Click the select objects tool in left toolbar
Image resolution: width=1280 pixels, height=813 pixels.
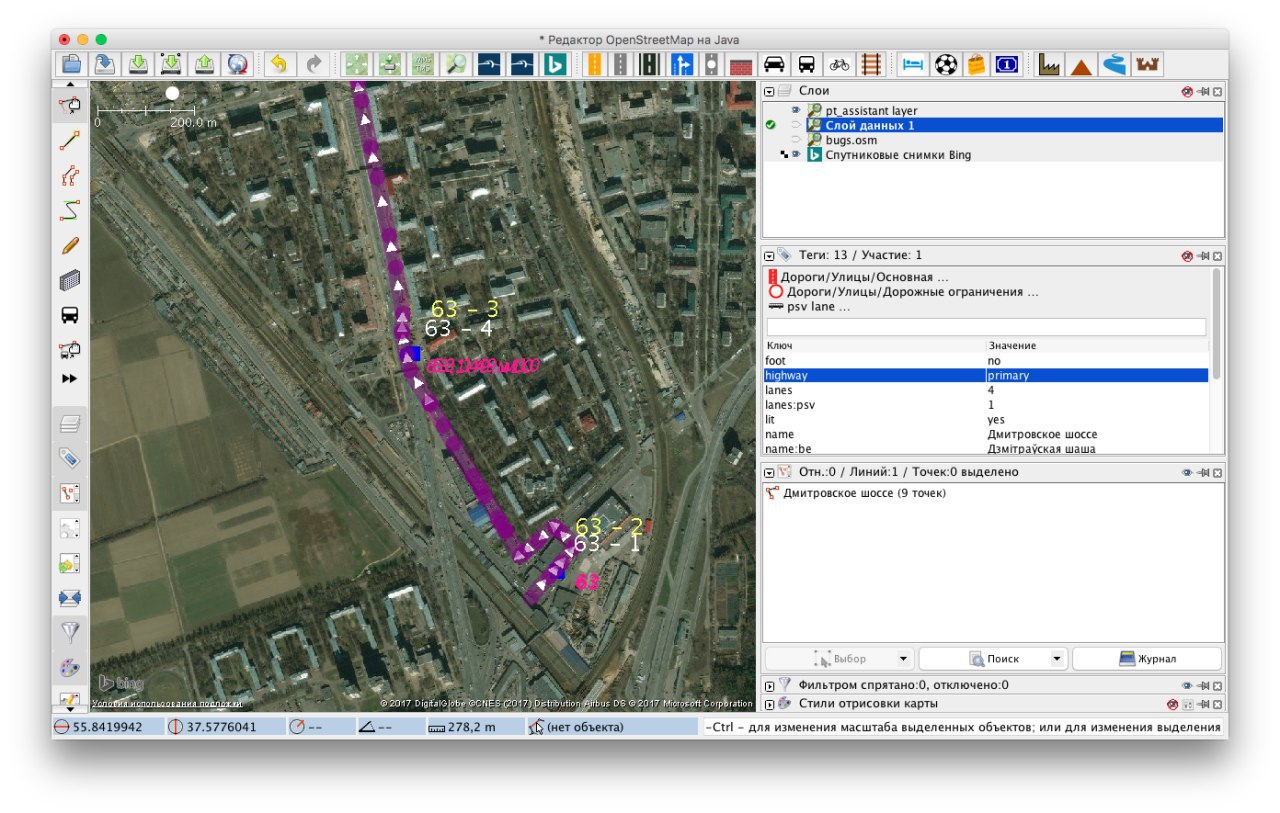pyautogui.click(x=70, y=106)
